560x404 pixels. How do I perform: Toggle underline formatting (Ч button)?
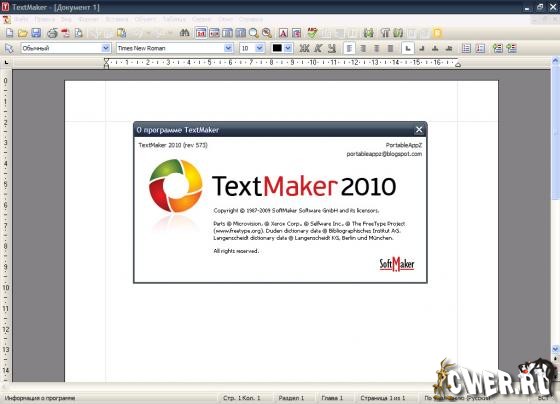(332, 48)
